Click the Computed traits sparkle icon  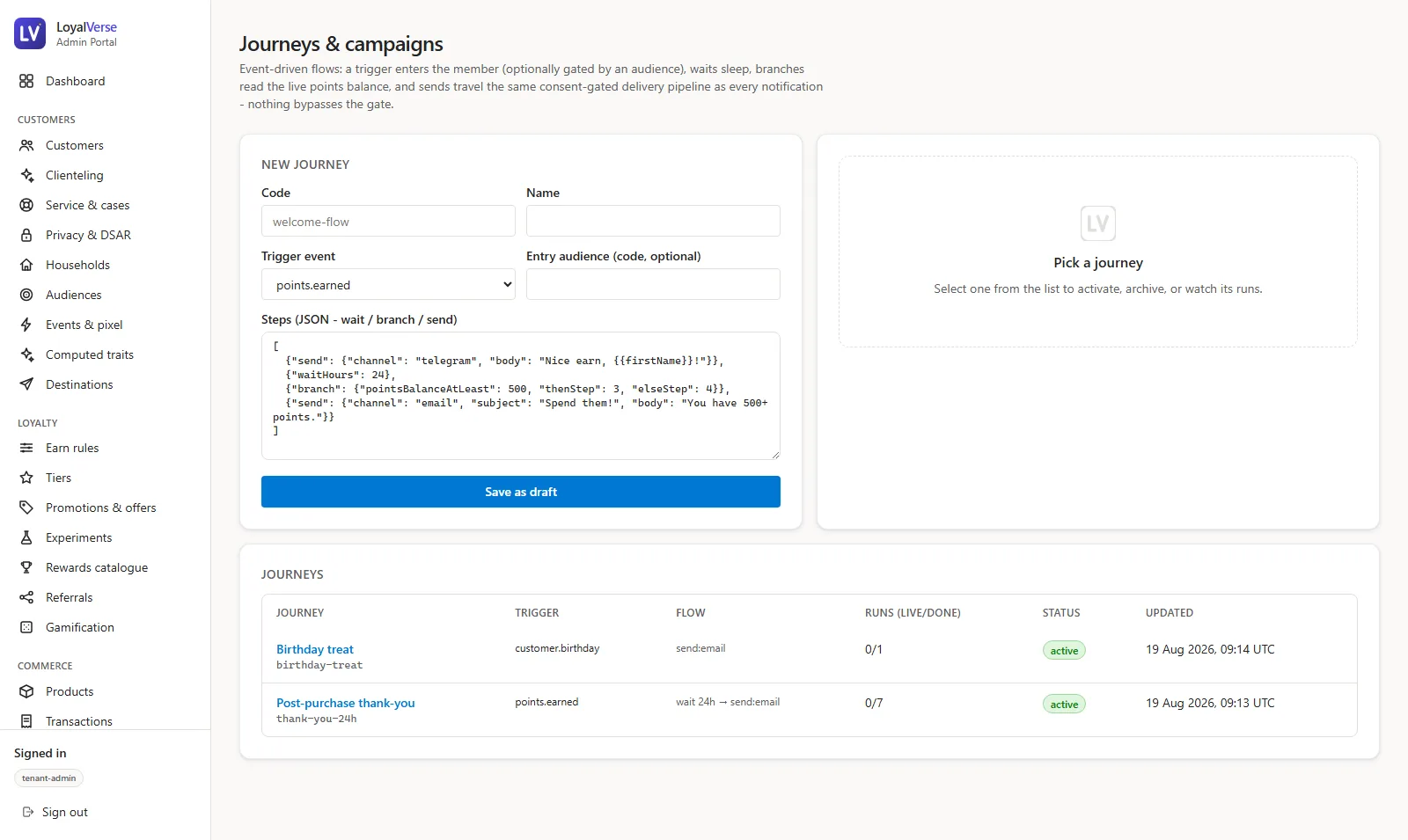point(26,354)
